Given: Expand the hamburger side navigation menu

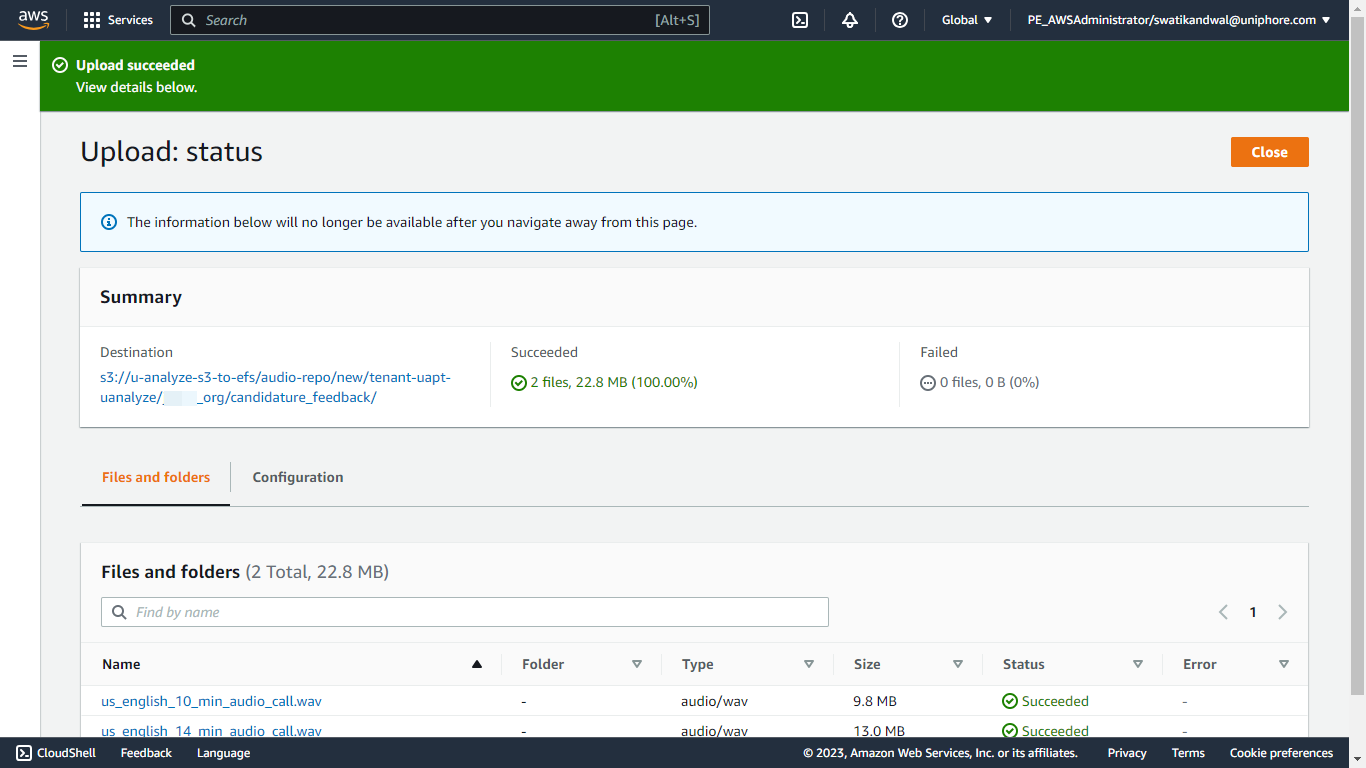Looking at the screenshot, I should tap(20, 61).
